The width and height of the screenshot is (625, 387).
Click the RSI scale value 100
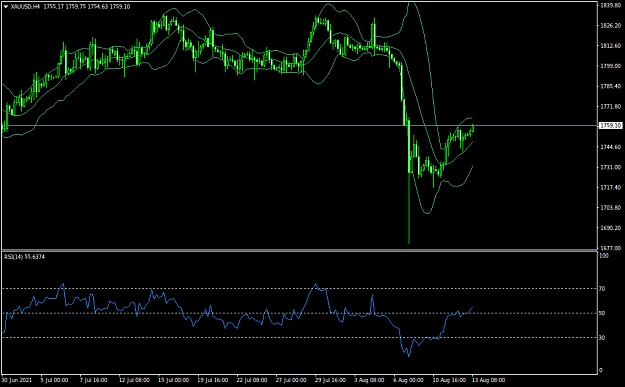[604, 255]
